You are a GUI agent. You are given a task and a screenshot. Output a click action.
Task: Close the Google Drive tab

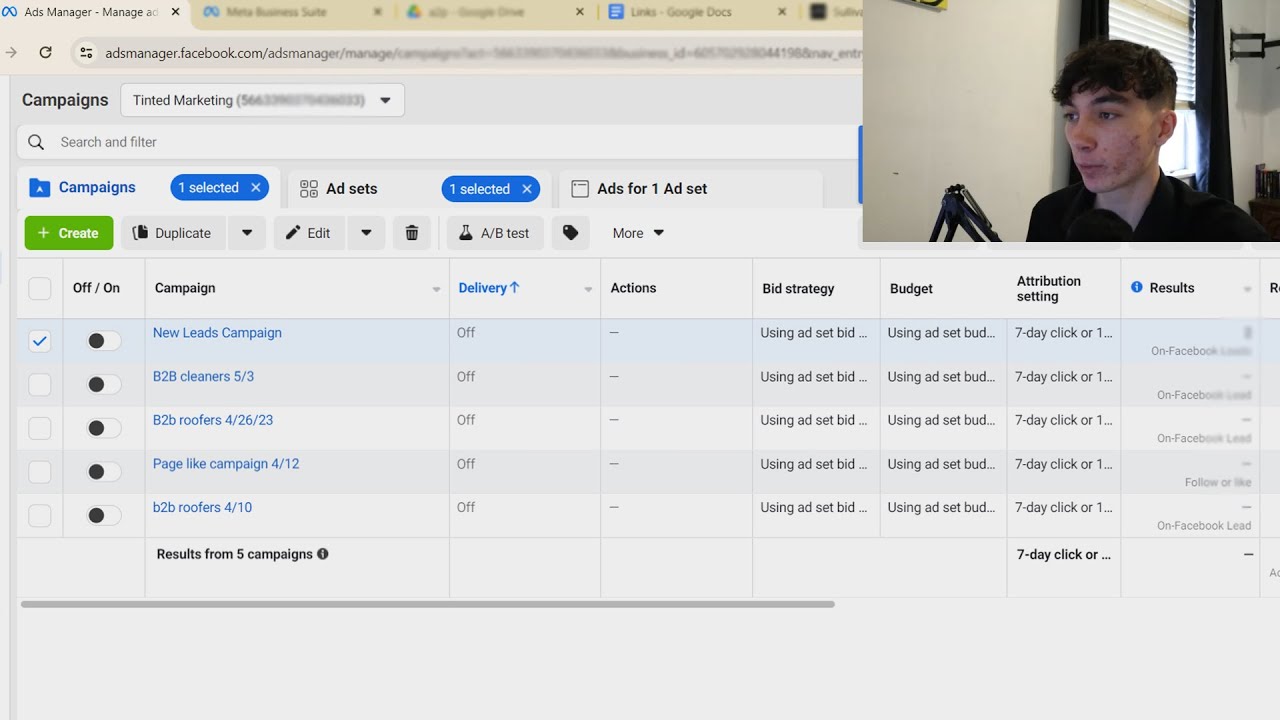[x=581, y=12]
